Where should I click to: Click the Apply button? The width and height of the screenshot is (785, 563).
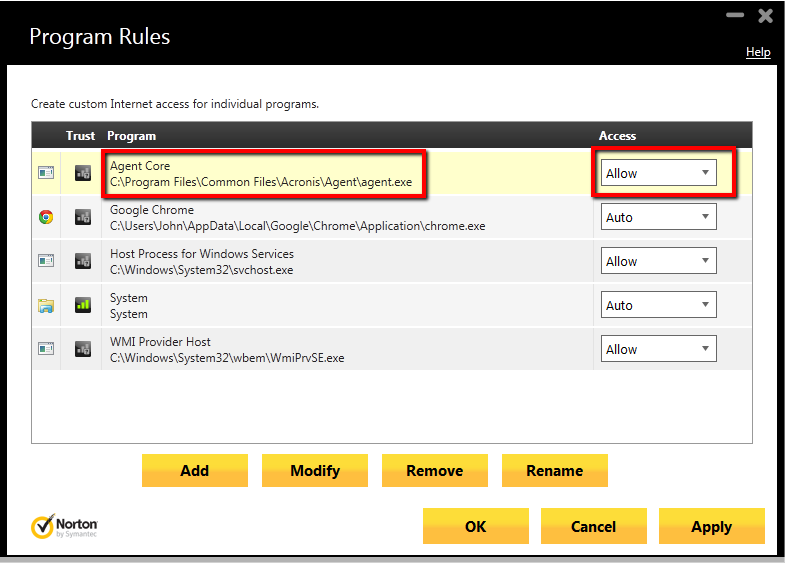711,526
